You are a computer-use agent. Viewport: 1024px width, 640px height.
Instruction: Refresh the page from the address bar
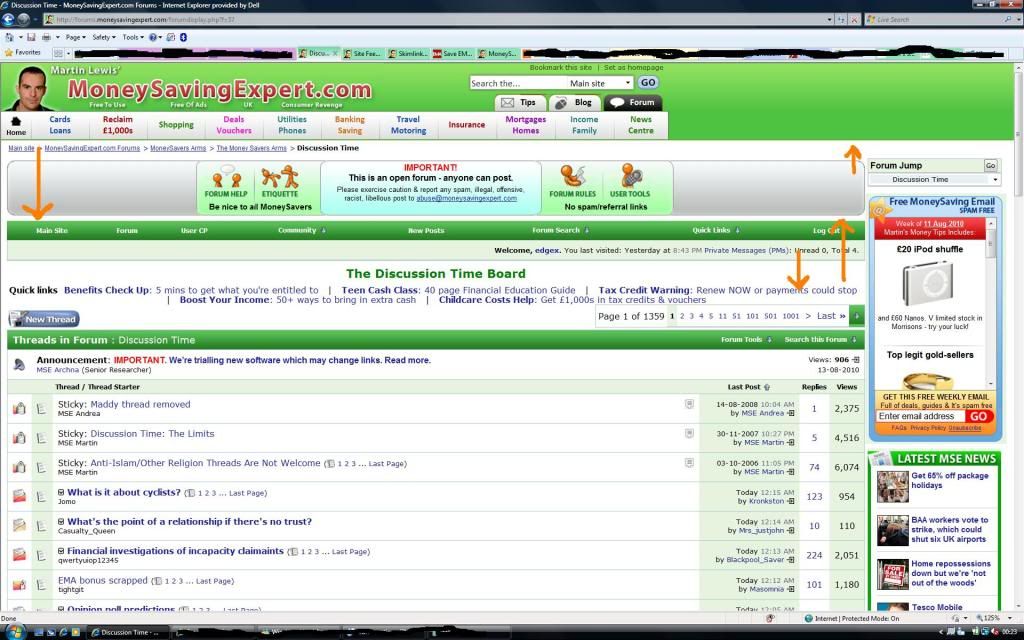tap(841, 20)
